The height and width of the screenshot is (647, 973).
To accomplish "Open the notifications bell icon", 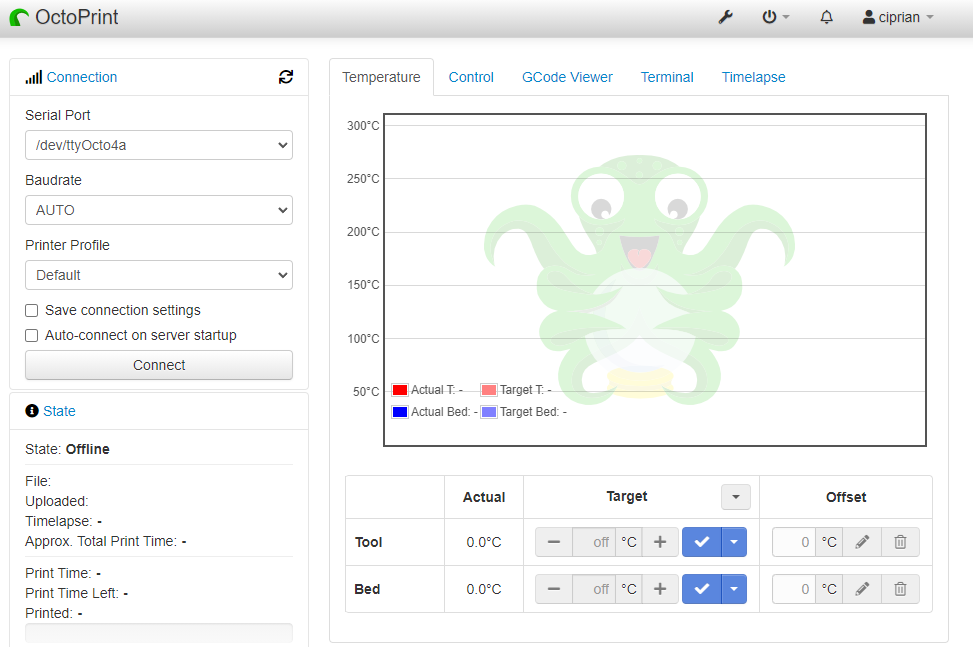I will click(827, 17).
